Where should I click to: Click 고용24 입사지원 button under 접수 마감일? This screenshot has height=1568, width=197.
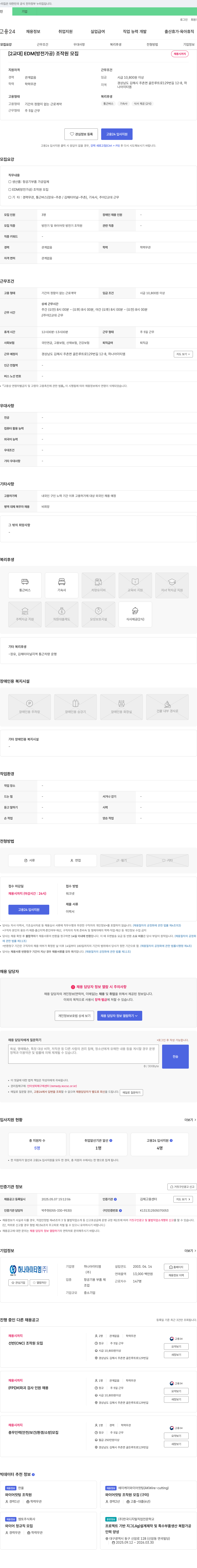pos(29,909)
